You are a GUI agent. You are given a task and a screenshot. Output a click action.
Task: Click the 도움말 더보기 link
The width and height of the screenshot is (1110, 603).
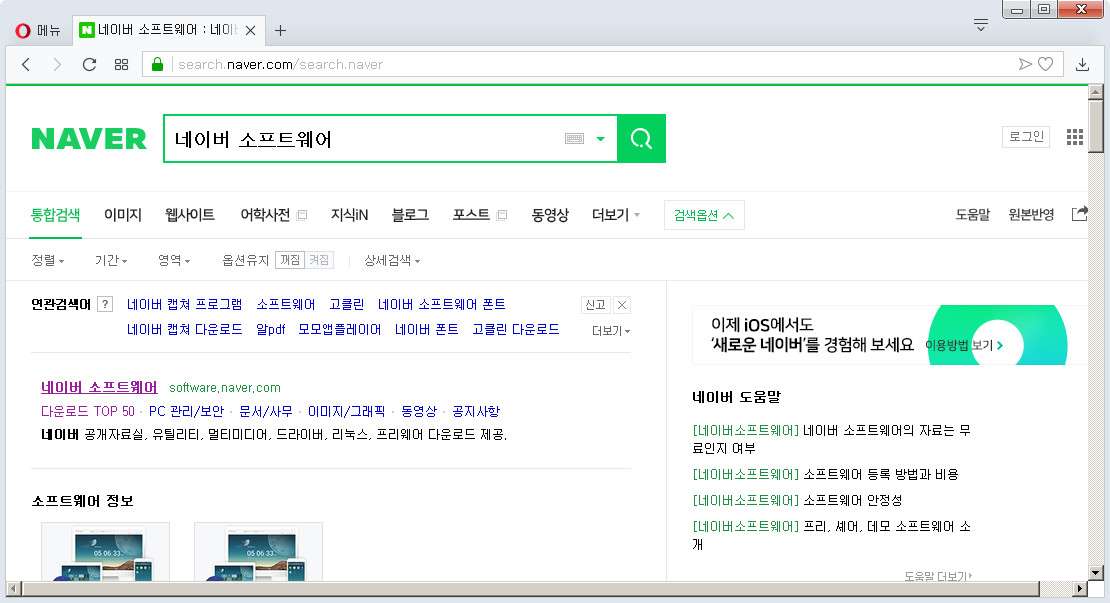tap(938, 576)
